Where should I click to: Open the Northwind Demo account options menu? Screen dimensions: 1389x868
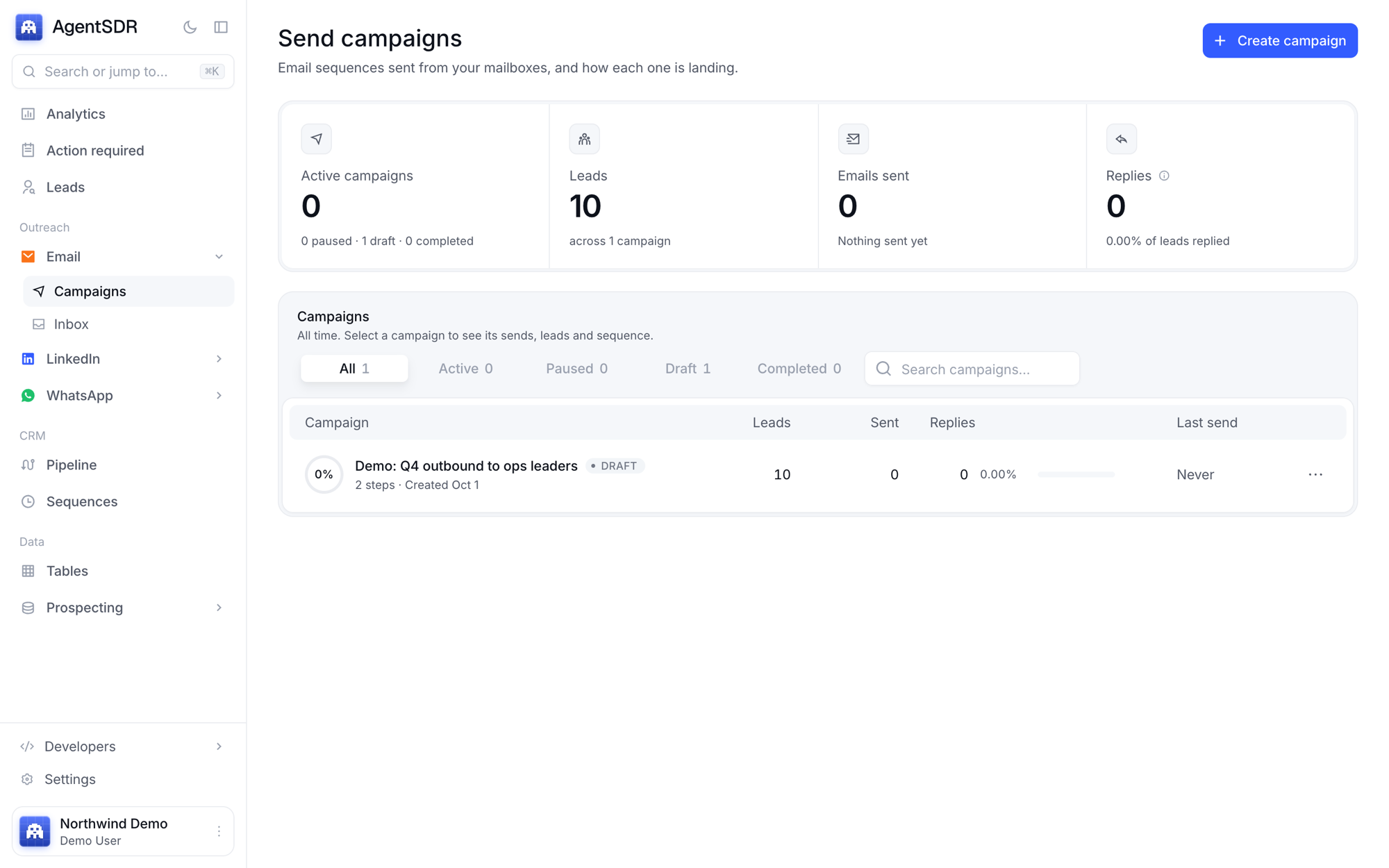(x=219, y=831)
